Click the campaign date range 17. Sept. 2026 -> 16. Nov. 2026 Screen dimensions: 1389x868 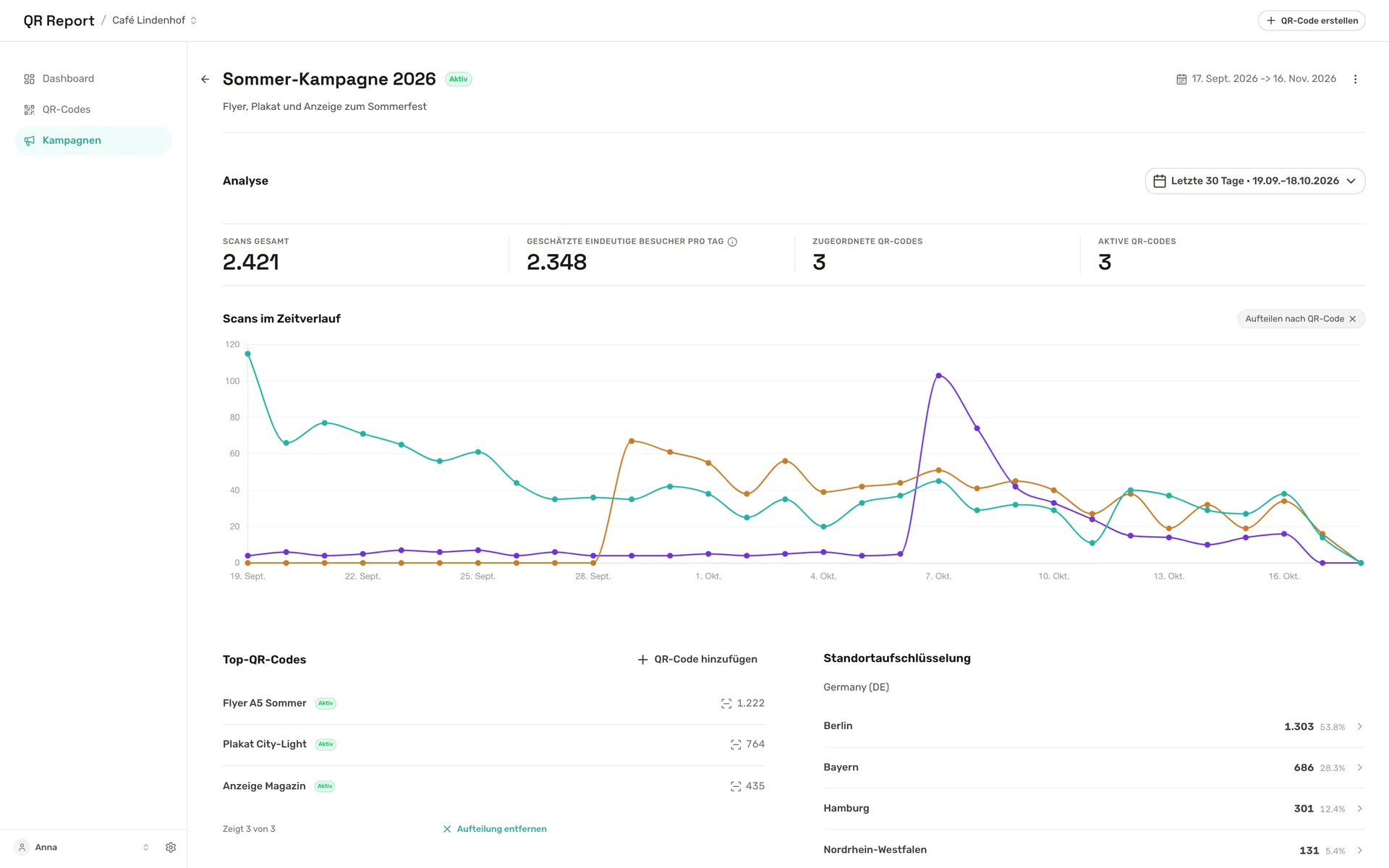click(x=1264, y=79)
